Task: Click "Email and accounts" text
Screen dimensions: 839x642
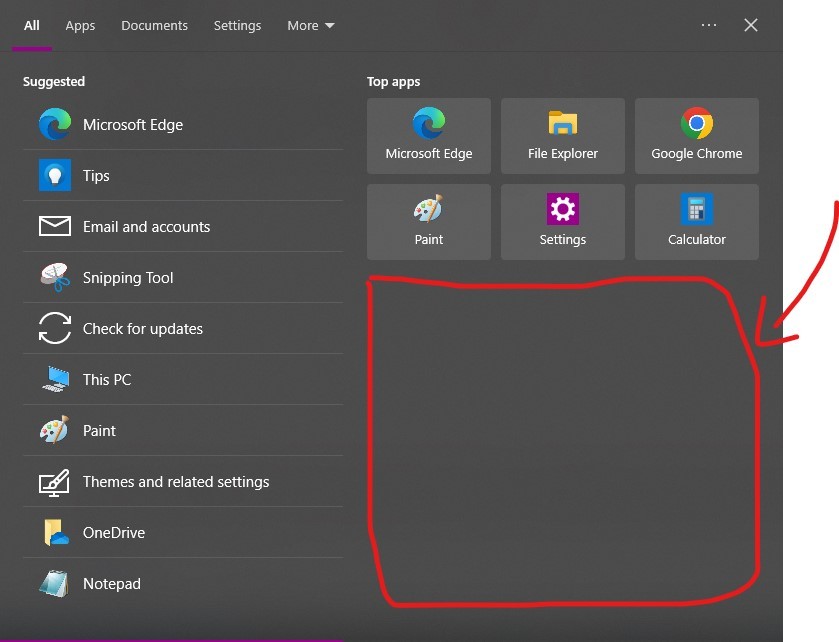Action: click(147, 227)
